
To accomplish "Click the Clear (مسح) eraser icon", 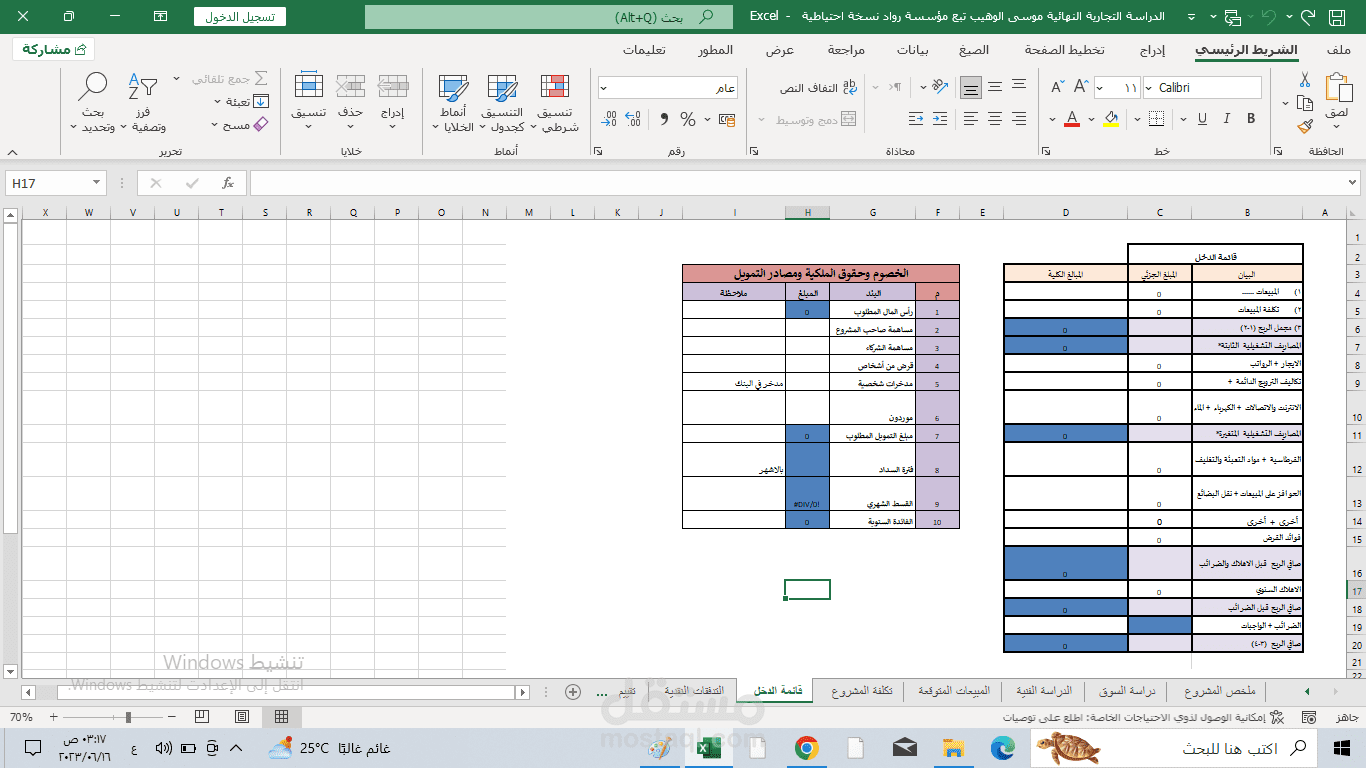I will coord(261,125).
